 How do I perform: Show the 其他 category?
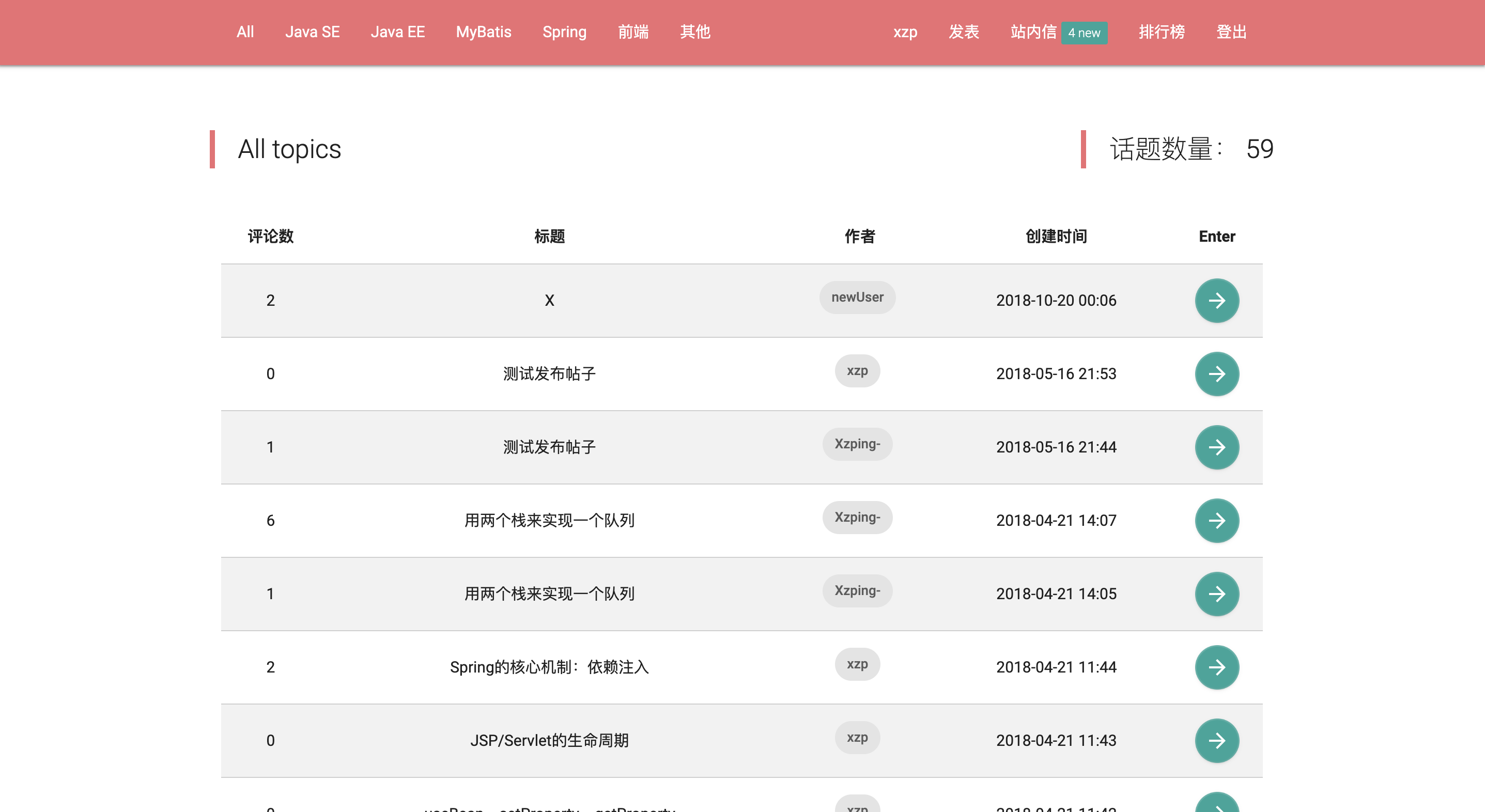pyautogui.click(x=694, y=32)
